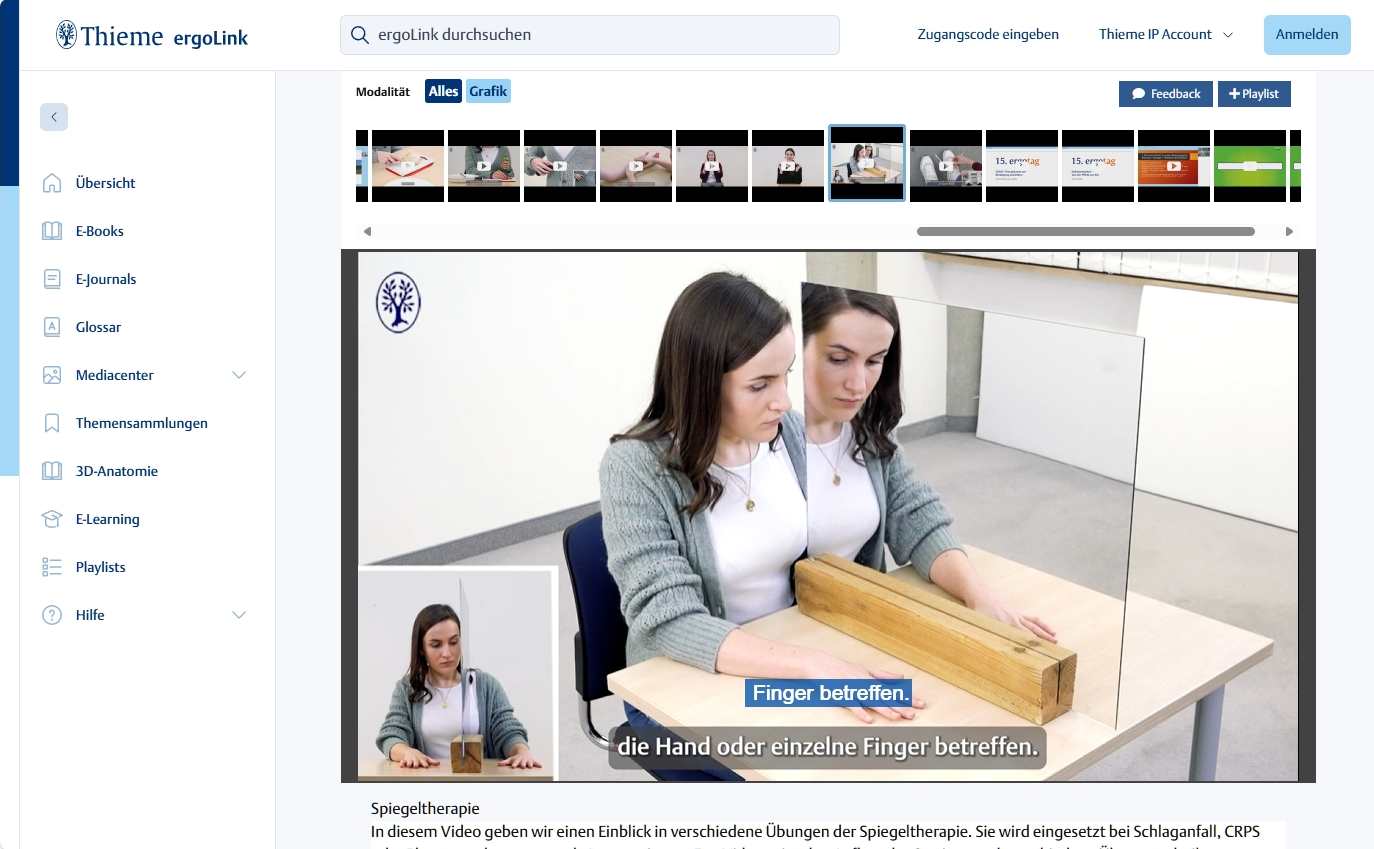The image size is (1374, 849).
Task: Open E-Books via book icon
Action: [x=52, y=231]
